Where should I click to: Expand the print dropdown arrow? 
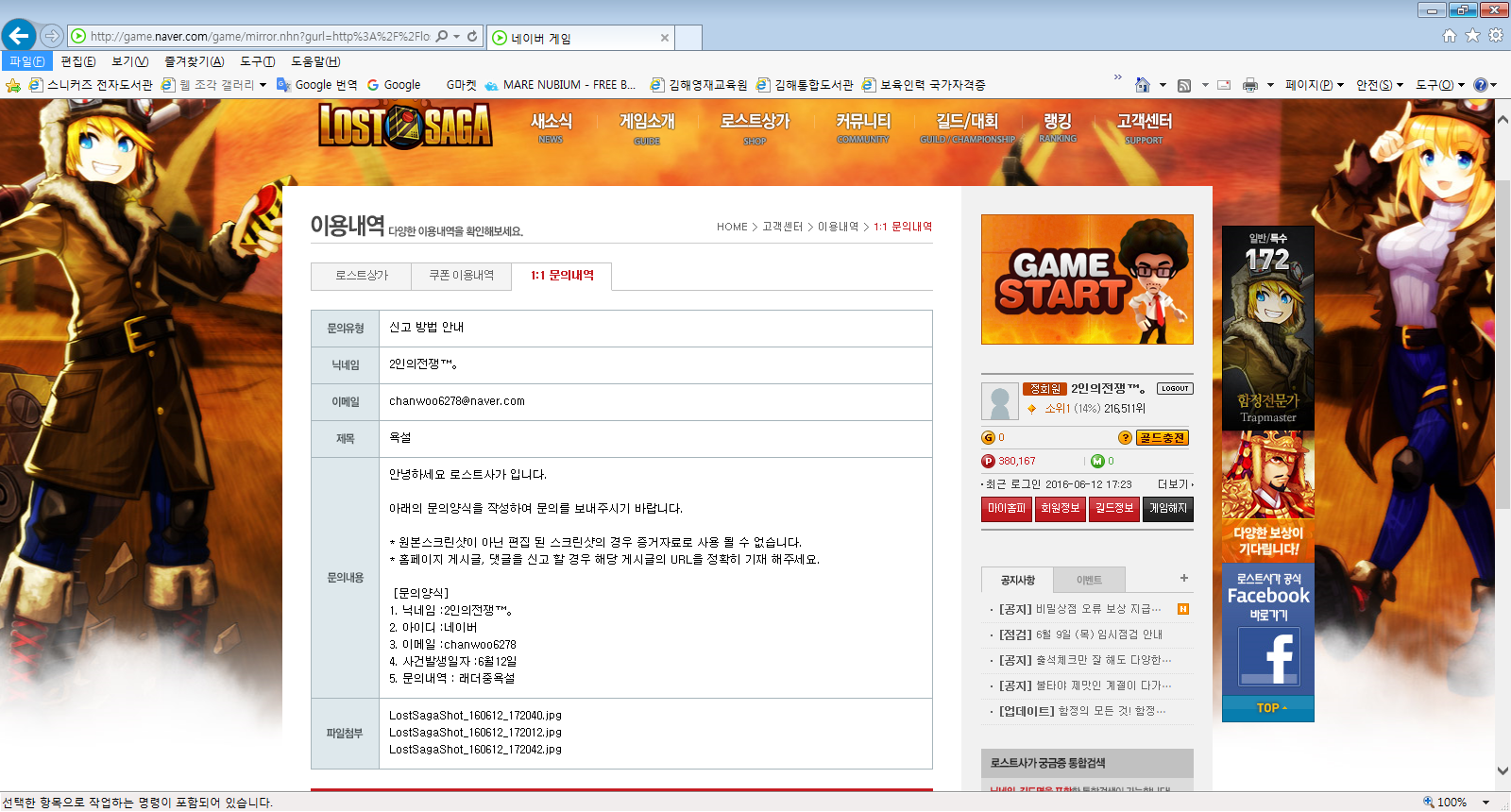(x=1270, y=85)
